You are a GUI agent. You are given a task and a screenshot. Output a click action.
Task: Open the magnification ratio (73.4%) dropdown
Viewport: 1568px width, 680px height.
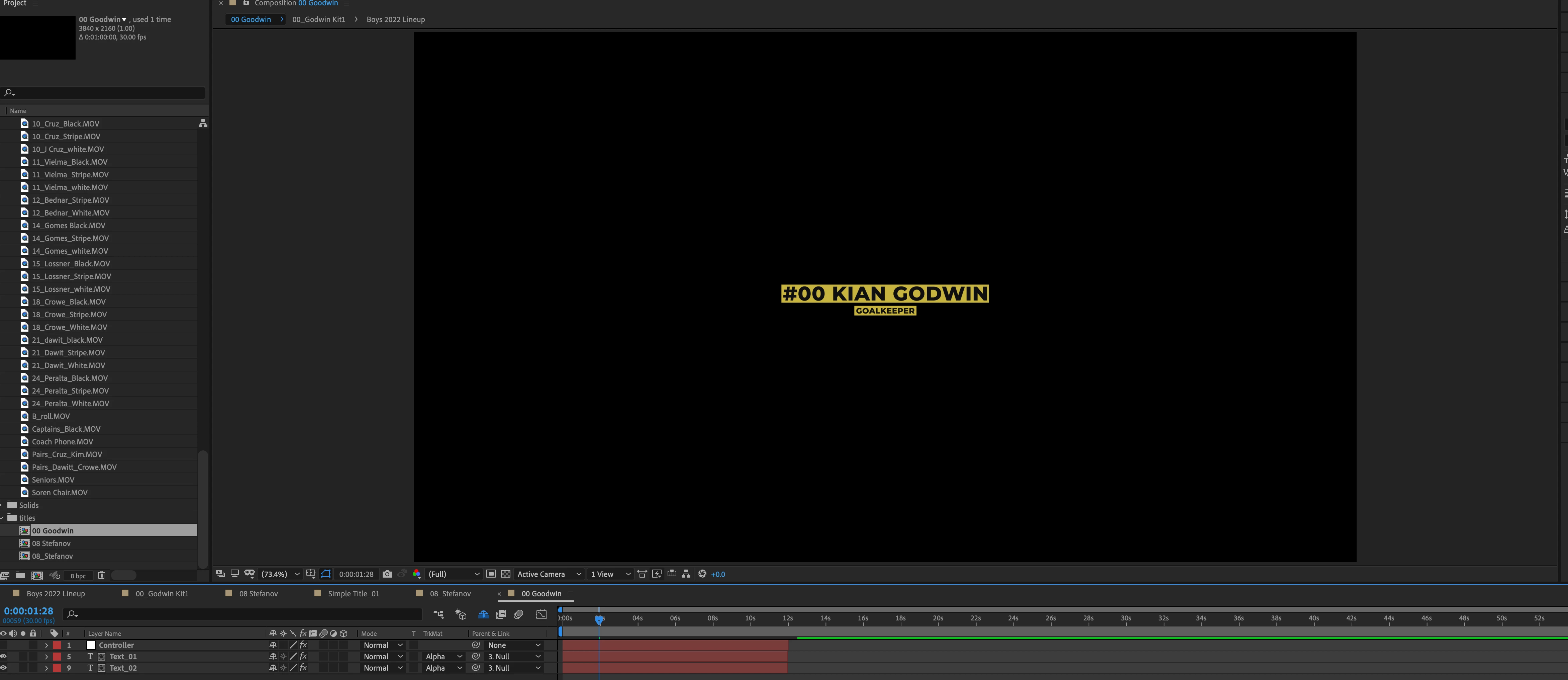tap(281, 574)
